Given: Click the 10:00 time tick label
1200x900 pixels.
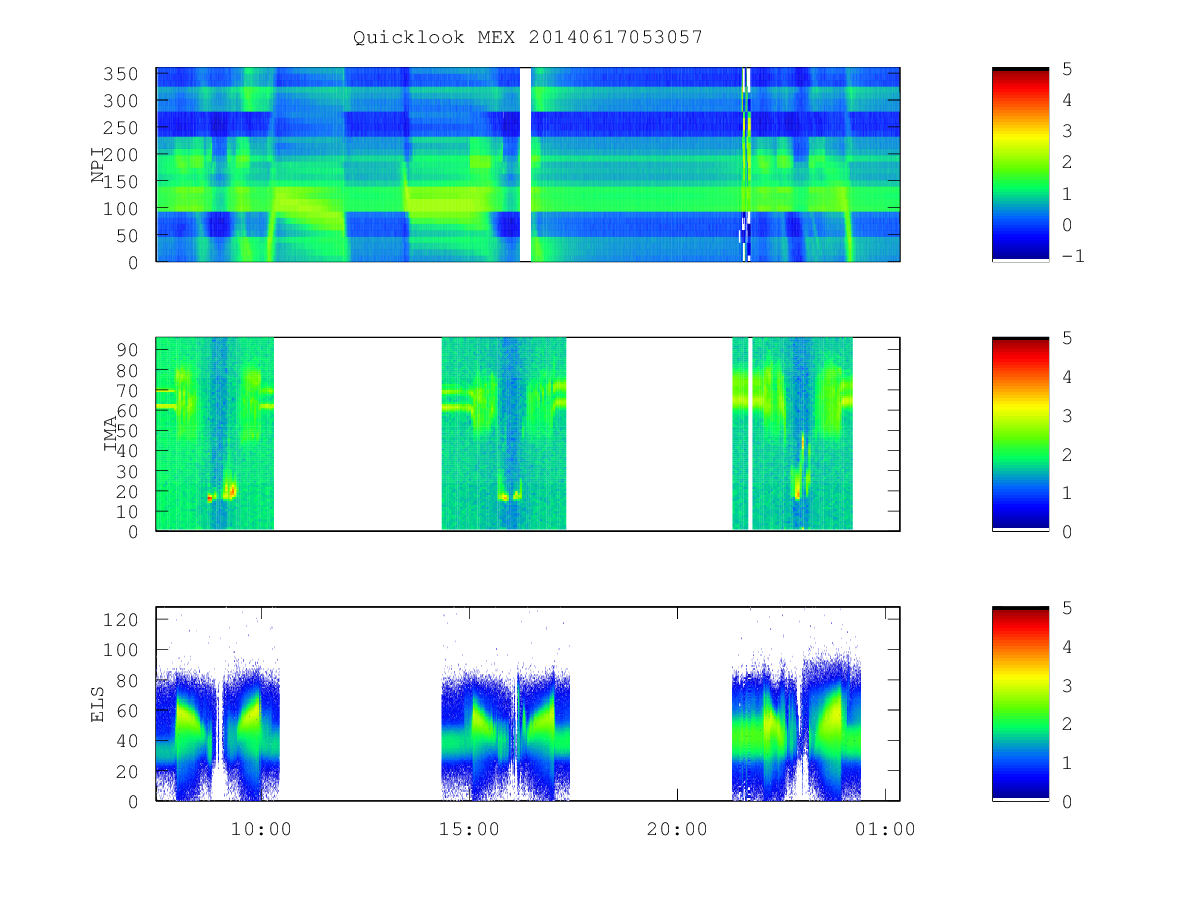Looking at the screenshot, I should [x=261, y=829].
